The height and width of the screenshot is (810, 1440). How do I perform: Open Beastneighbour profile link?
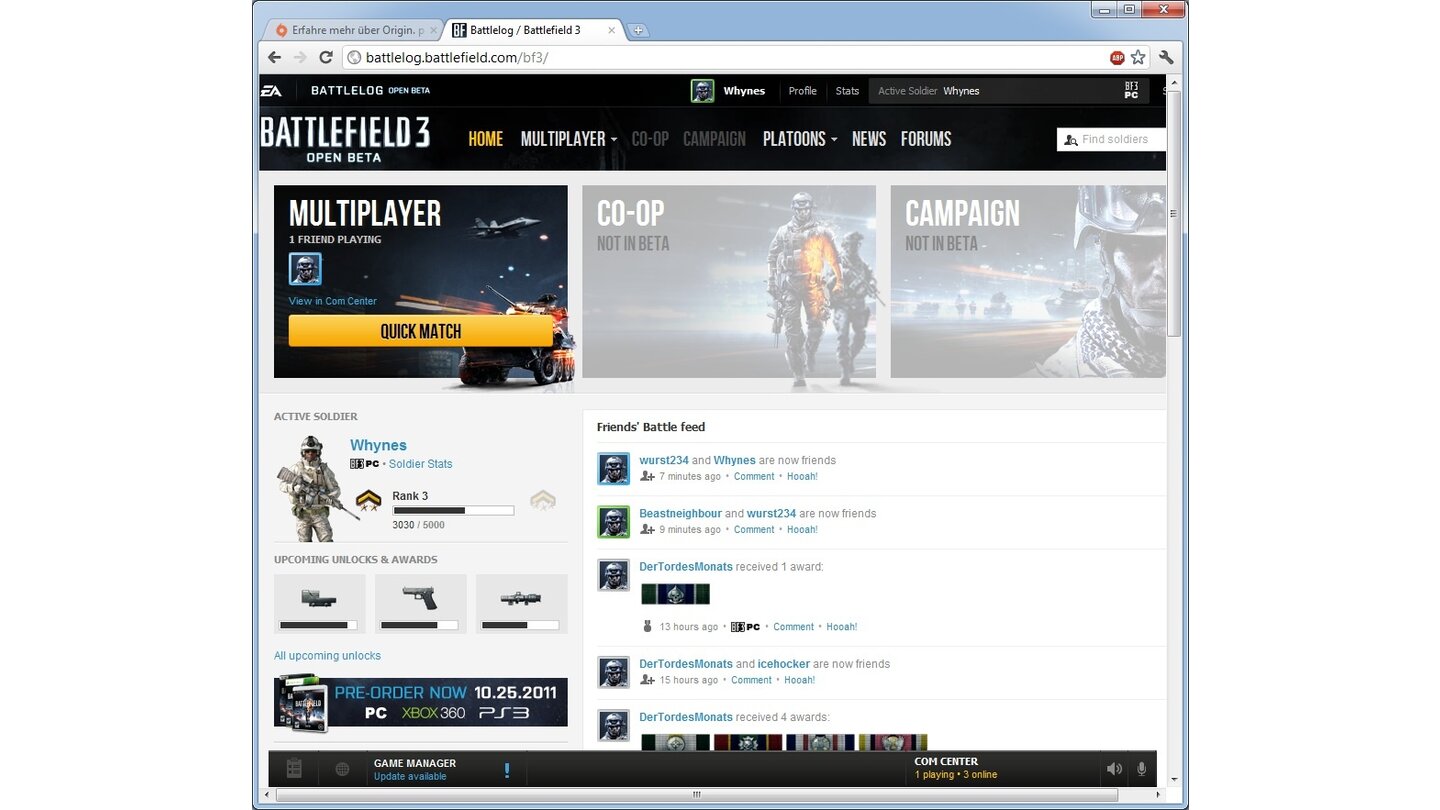pyautogui.click(x=680, y=514)
